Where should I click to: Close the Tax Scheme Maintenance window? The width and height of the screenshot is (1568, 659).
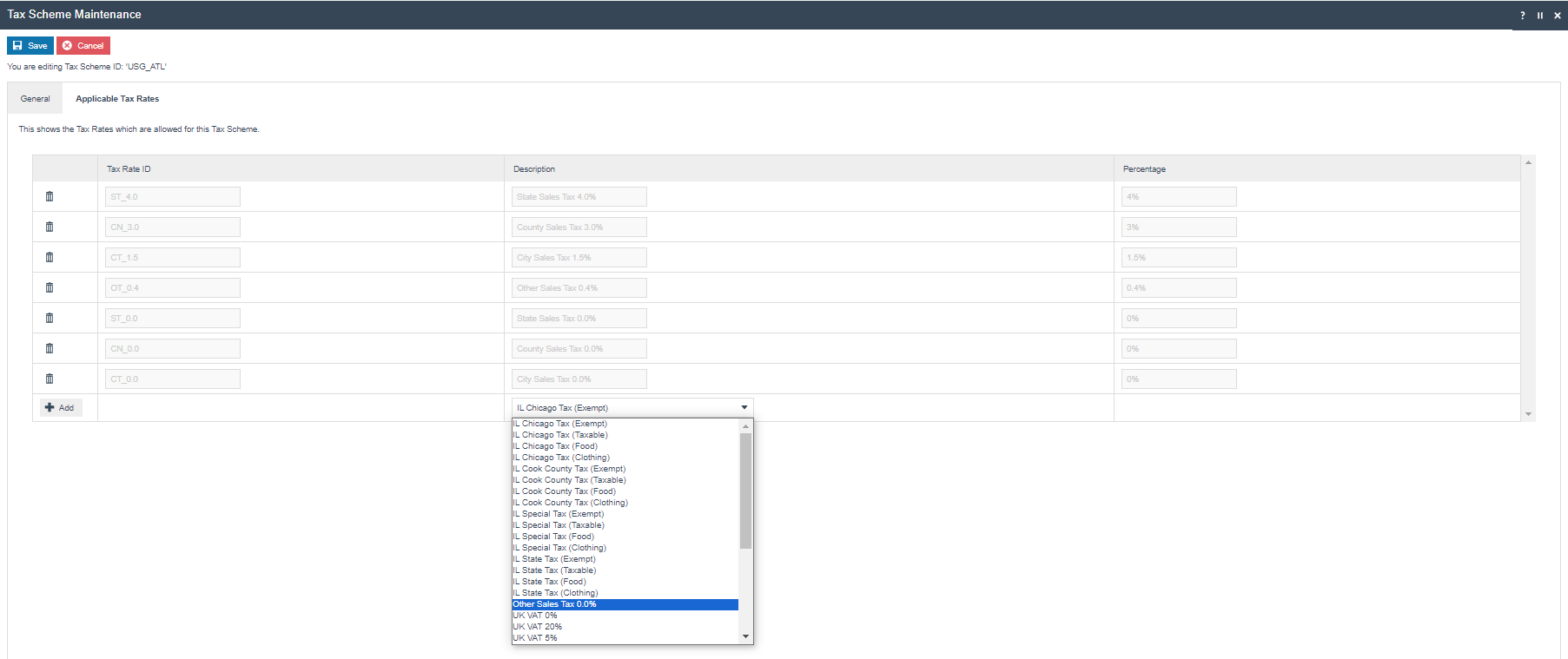click(x=1558, y=16)
